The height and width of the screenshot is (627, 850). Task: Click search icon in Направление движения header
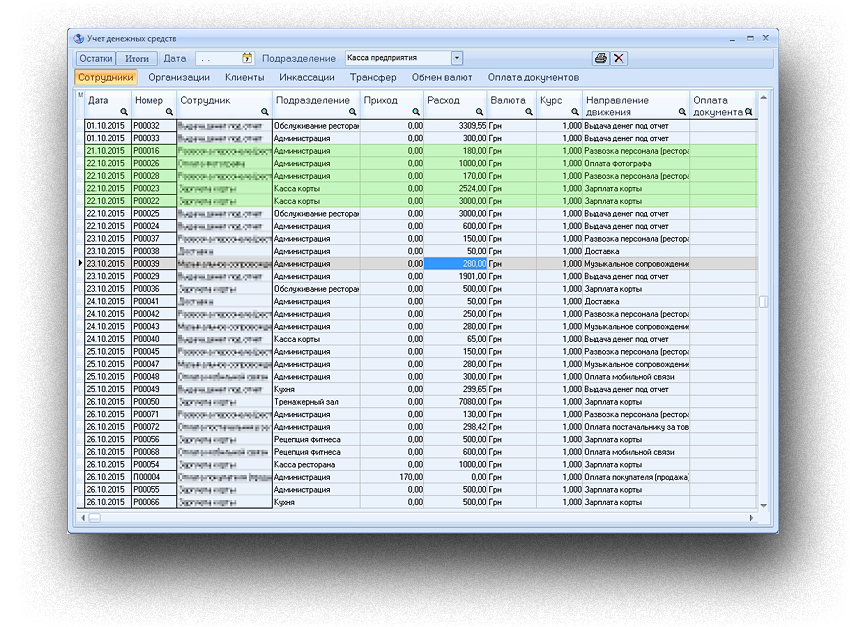click(683, 112)
